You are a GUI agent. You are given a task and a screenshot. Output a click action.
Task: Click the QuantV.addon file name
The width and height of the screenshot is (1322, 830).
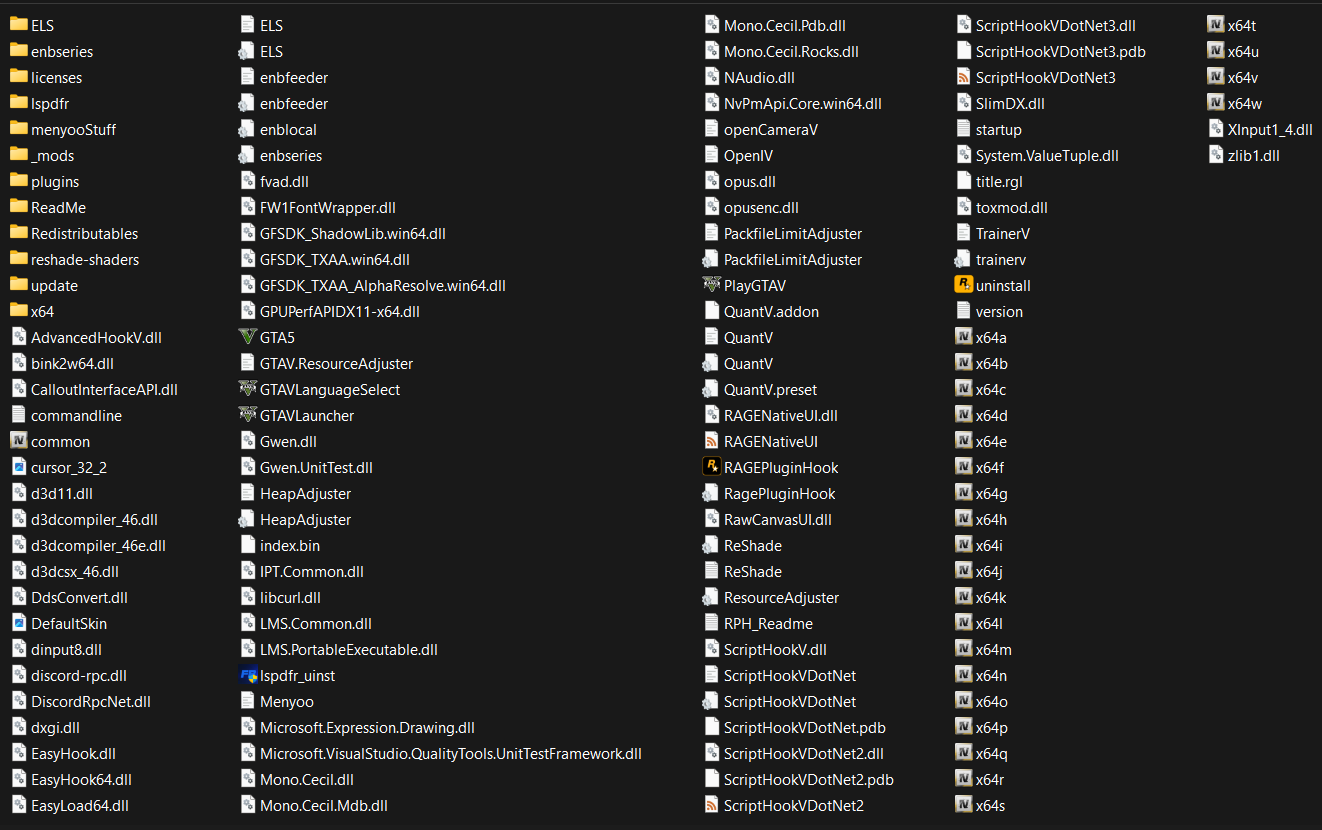click(x=771, y=311)
